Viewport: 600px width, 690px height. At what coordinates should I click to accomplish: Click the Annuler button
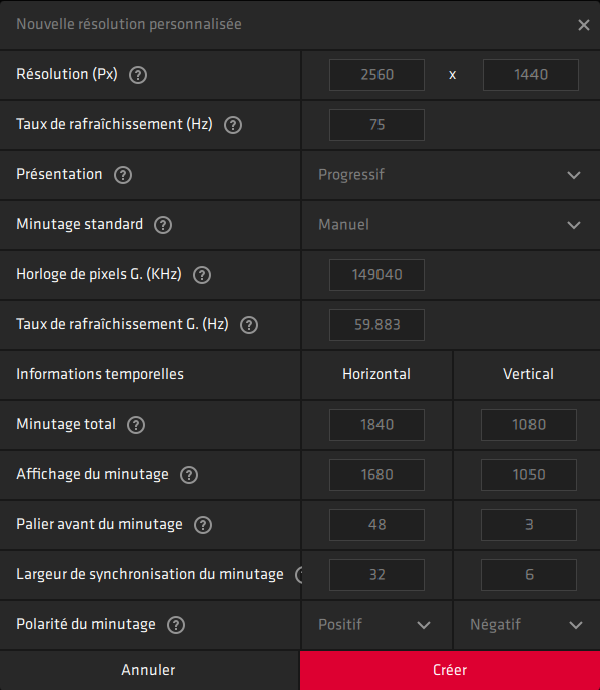[x=149, y=670]
